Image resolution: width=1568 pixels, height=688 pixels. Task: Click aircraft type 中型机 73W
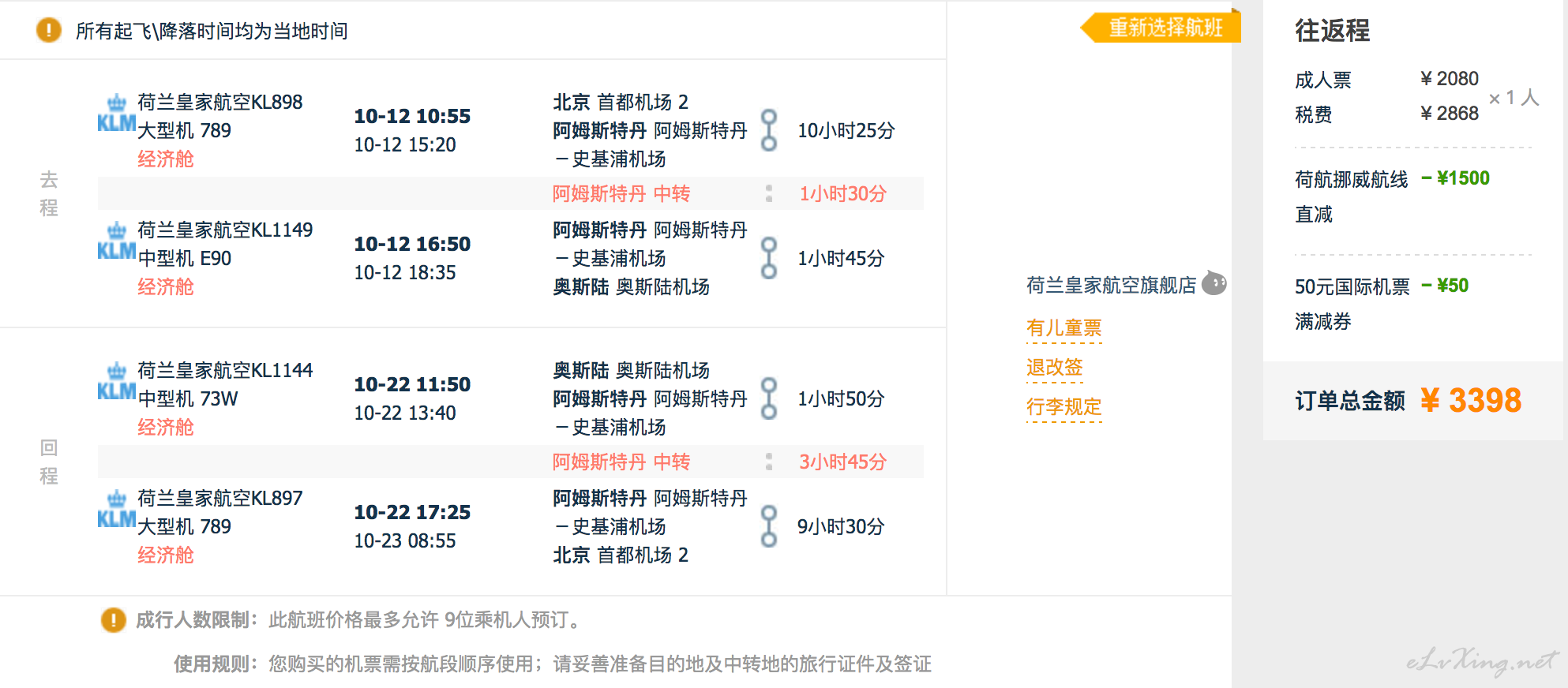point(187,398)
